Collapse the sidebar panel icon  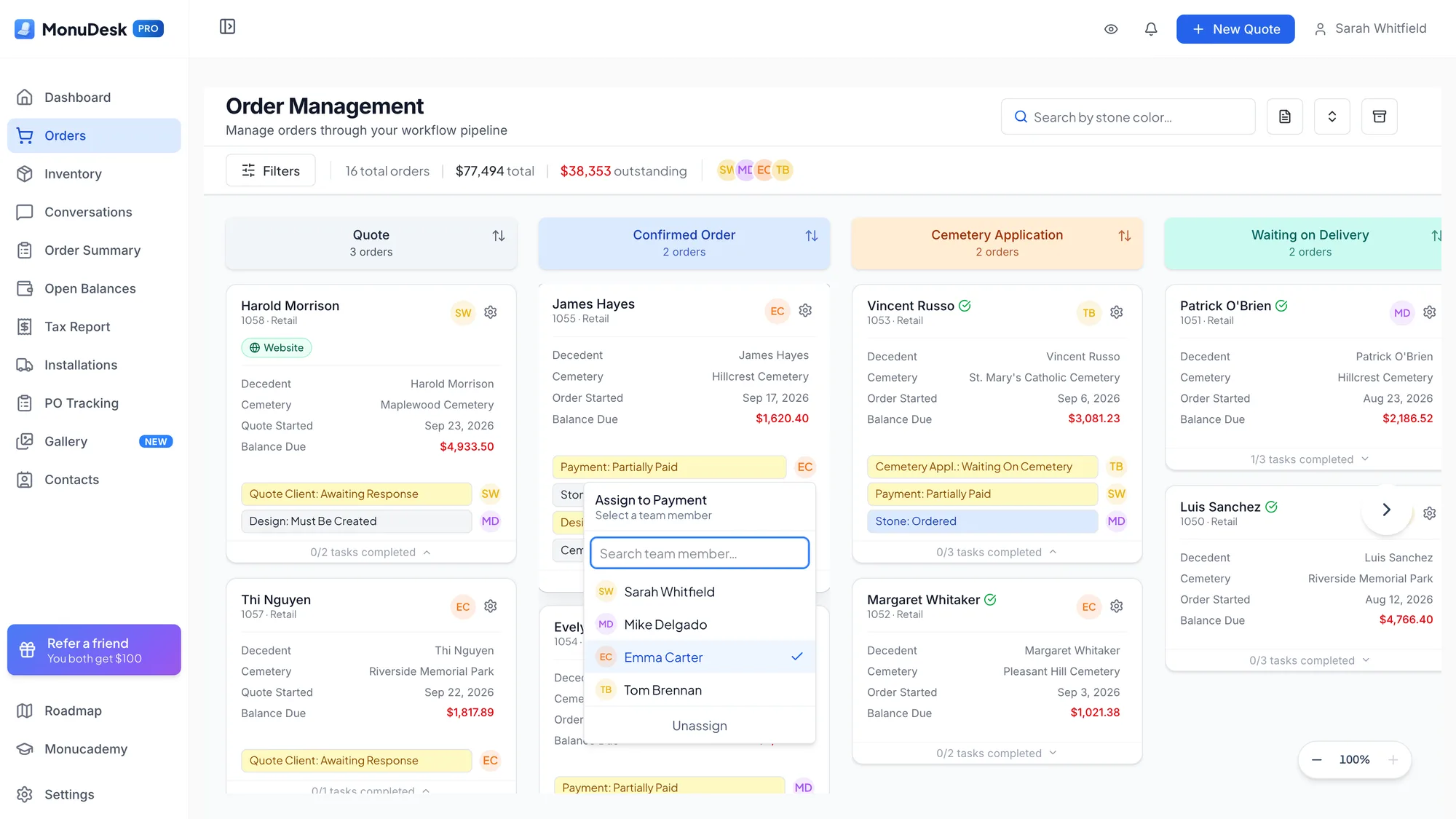point(227,27)
